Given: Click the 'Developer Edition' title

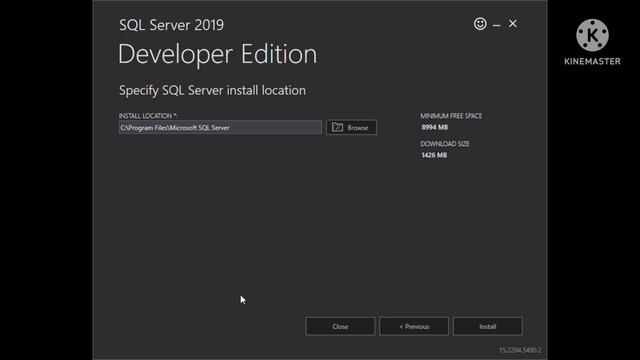Looking at the screenshot, I should pyautogui.click(x=218, y=54).
